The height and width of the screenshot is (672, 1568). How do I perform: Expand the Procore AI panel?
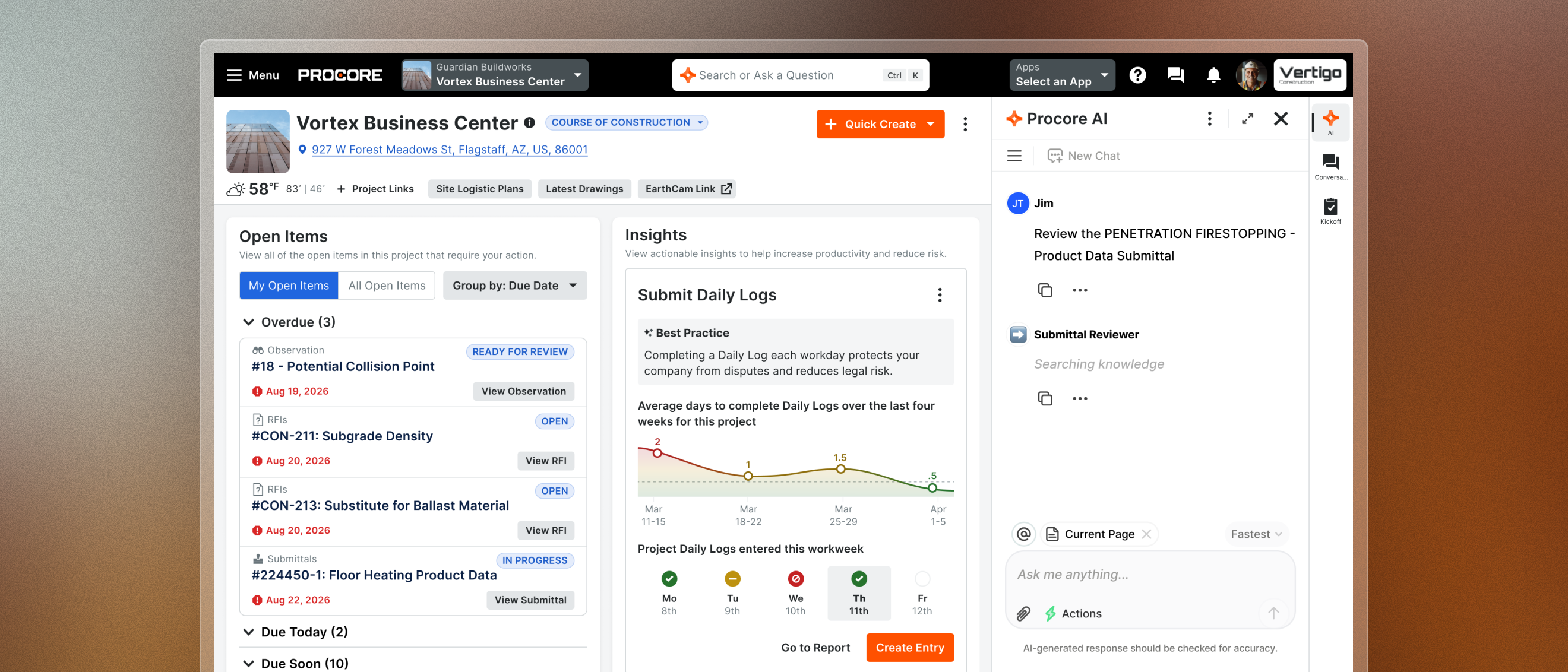(x=1247, y=119)
